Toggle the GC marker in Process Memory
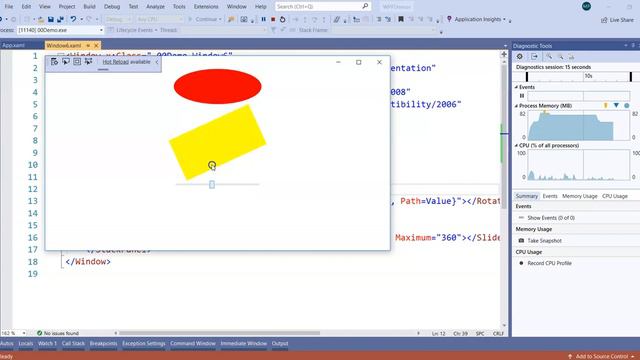 click(x=606, y=106)
